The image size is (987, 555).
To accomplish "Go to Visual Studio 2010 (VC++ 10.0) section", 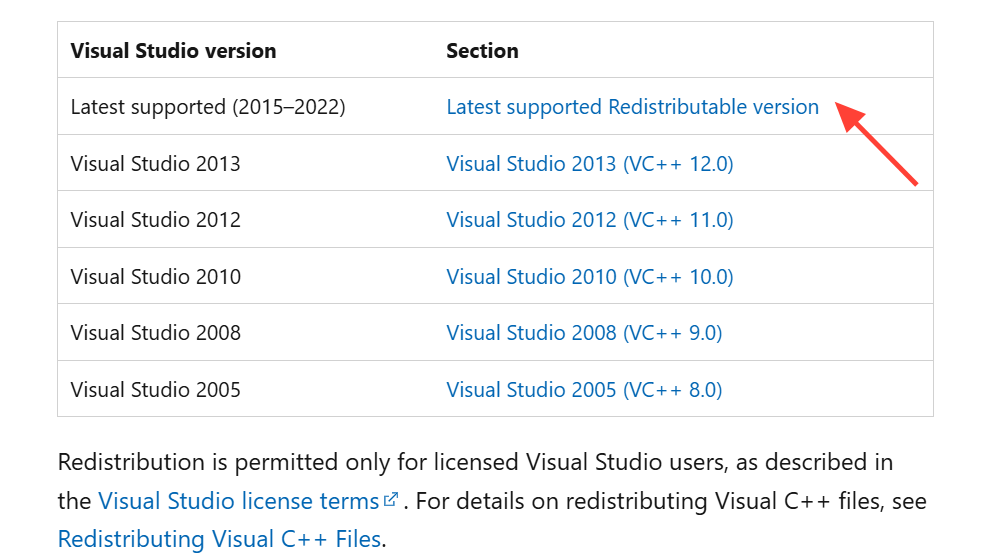I will tap(589, 276).
